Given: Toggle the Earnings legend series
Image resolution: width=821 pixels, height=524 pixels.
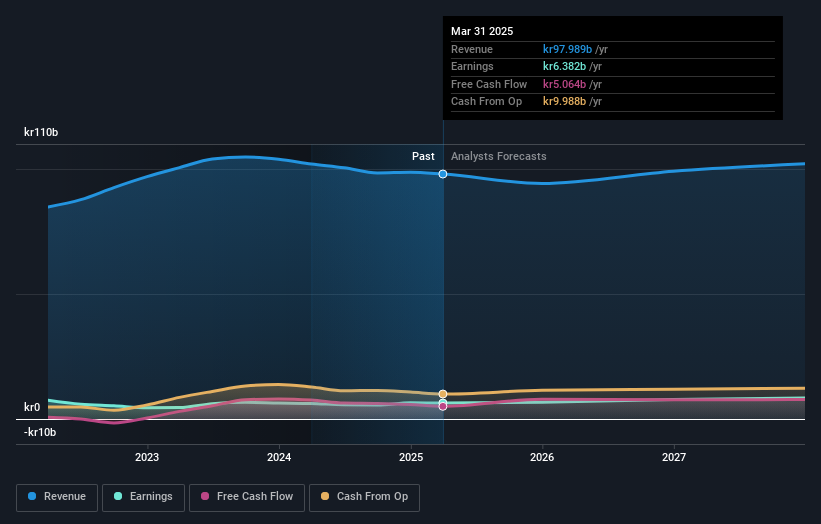Looking at the screenshot, I should point(143,497).
